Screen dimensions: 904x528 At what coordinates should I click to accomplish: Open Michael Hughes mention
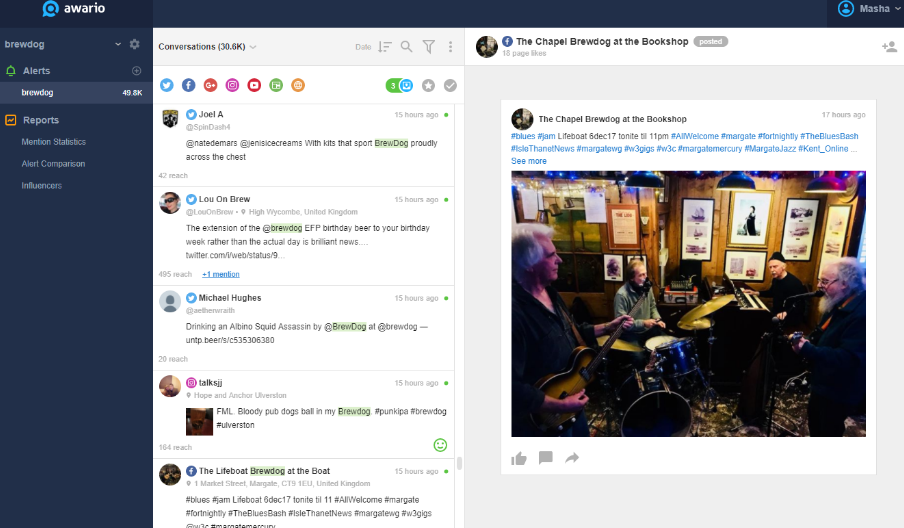coord(304,327)
